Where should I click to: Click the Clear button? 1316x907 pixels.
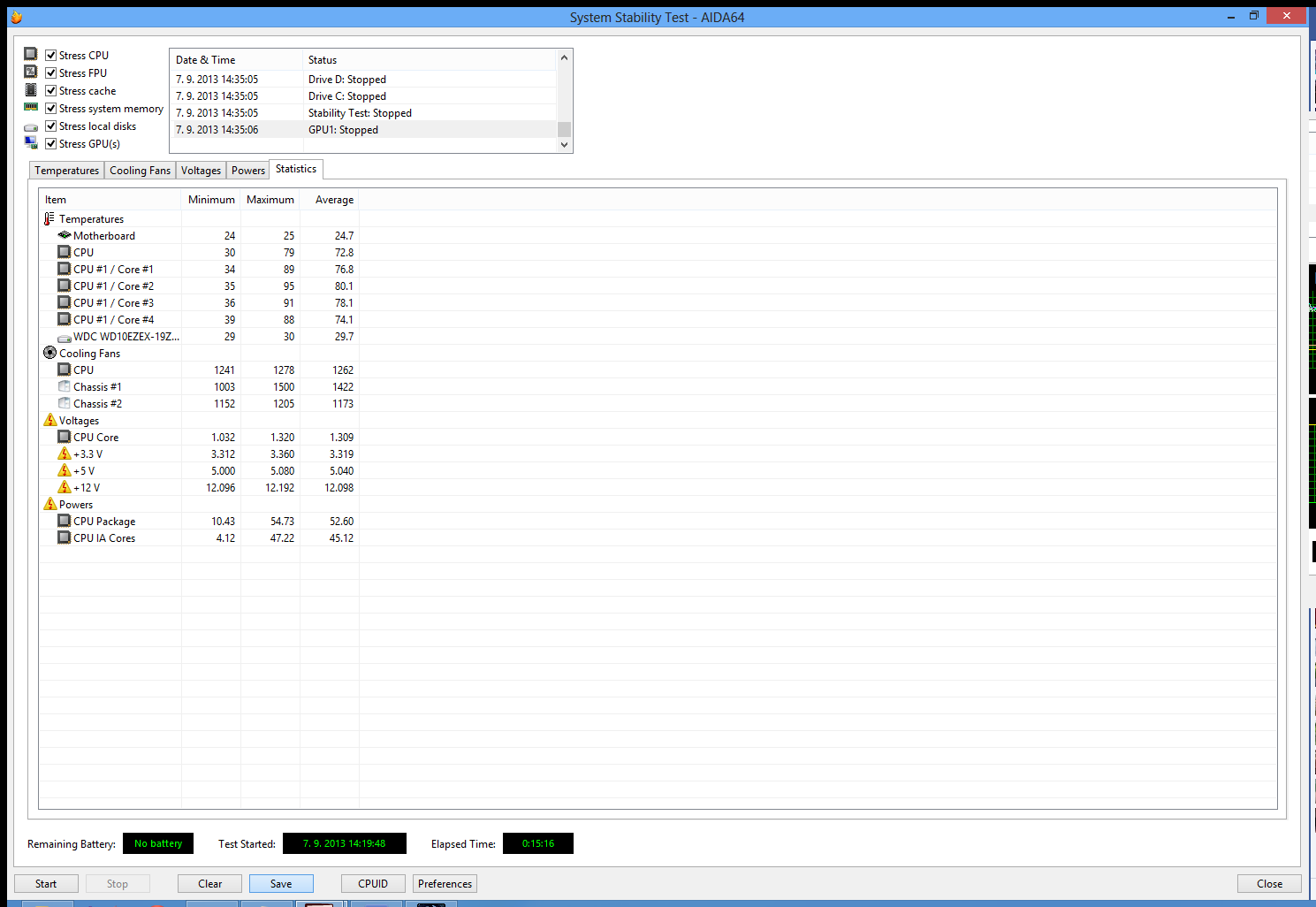210,883
